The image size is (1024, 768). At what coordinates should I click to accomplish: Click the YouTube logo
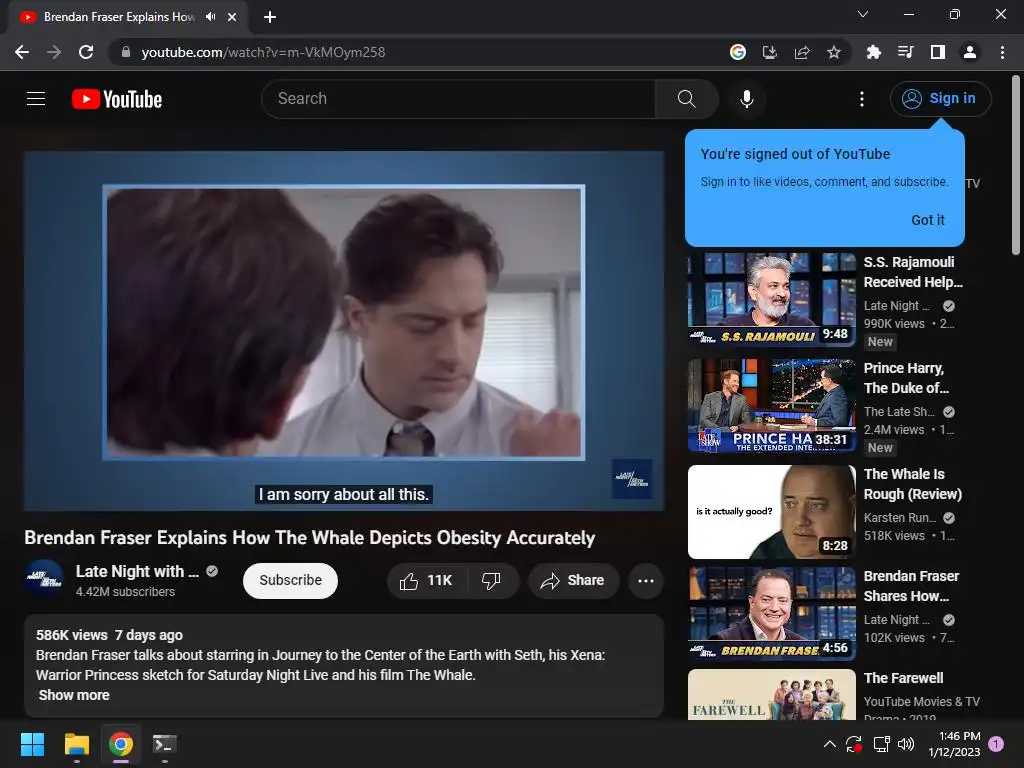pos(117,99)
